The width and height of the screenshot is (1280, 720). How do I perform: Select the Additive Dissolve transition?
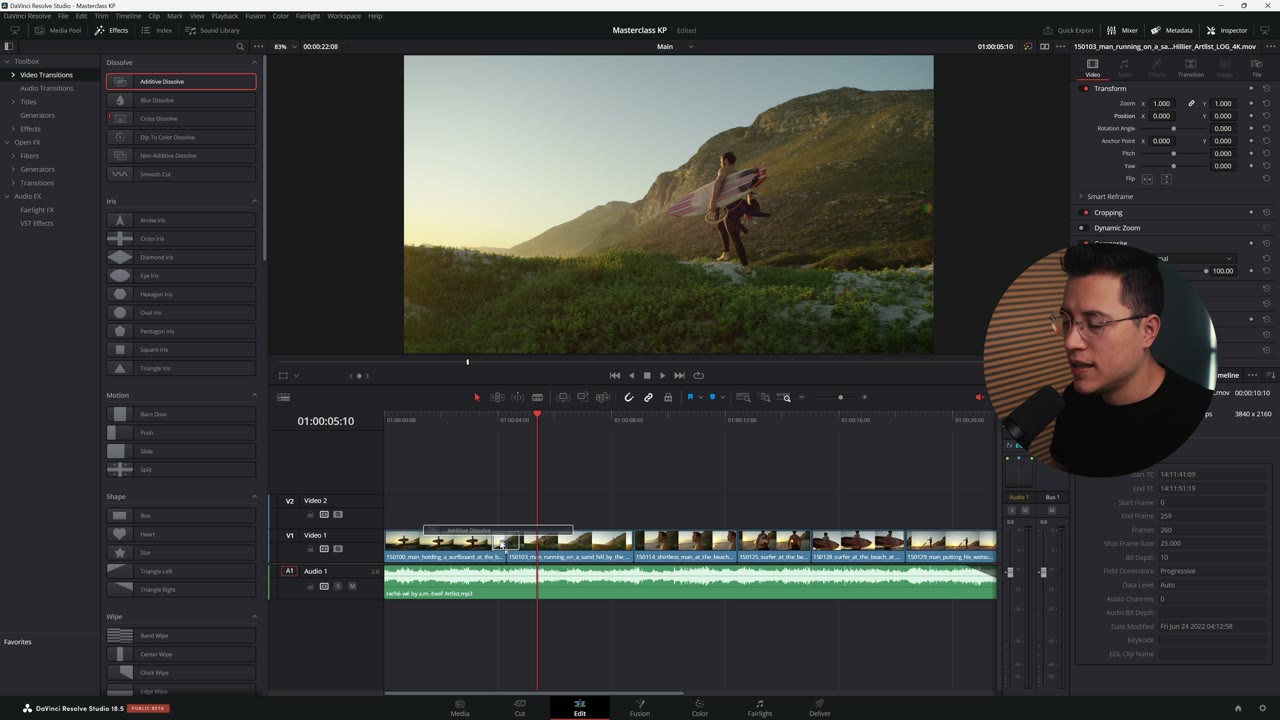pyautogui.click(x=181, y=81)
